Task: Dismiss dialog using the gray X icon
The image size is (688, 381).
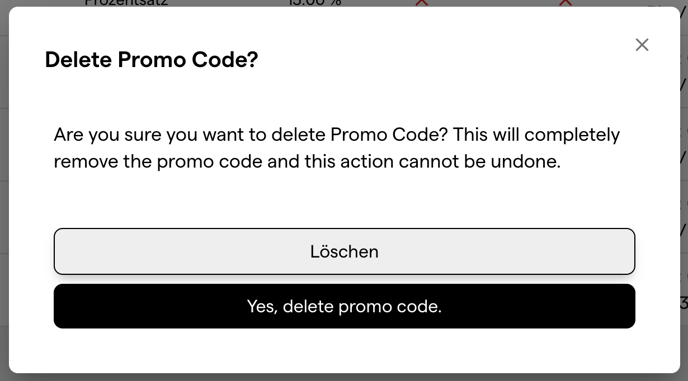Action: pos(641,45)
